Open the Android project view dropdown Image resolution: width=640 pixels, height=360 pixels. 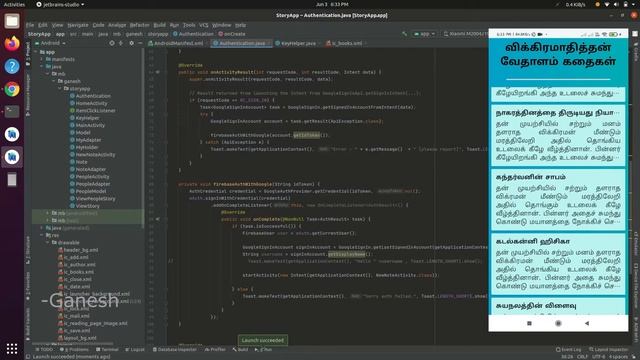tap(51, 43)
